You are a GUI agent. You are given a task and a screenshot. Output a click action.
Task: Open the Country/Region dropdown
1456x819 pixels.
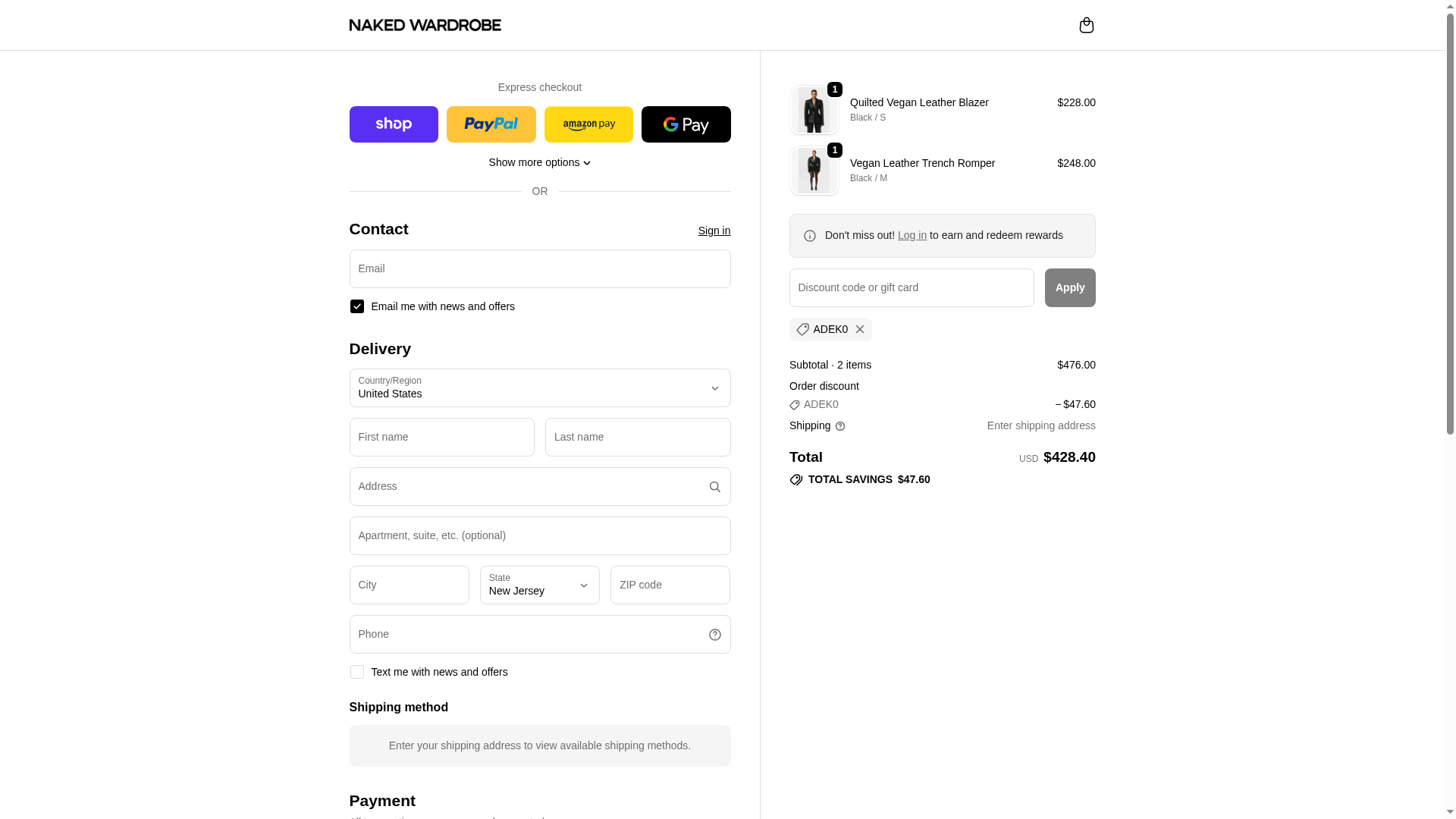click(539, 388)
